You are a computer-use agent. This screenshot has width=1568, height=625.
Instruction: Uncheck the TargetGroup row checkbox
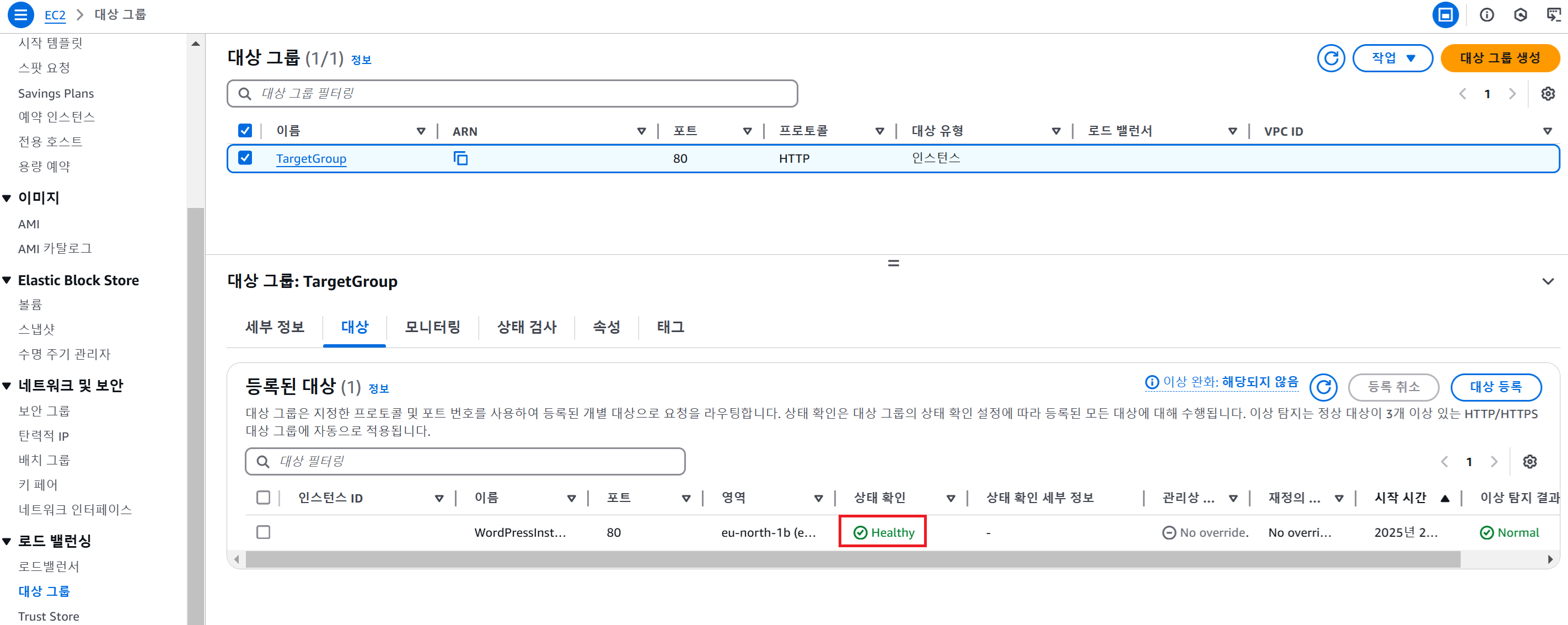(245, 158)
